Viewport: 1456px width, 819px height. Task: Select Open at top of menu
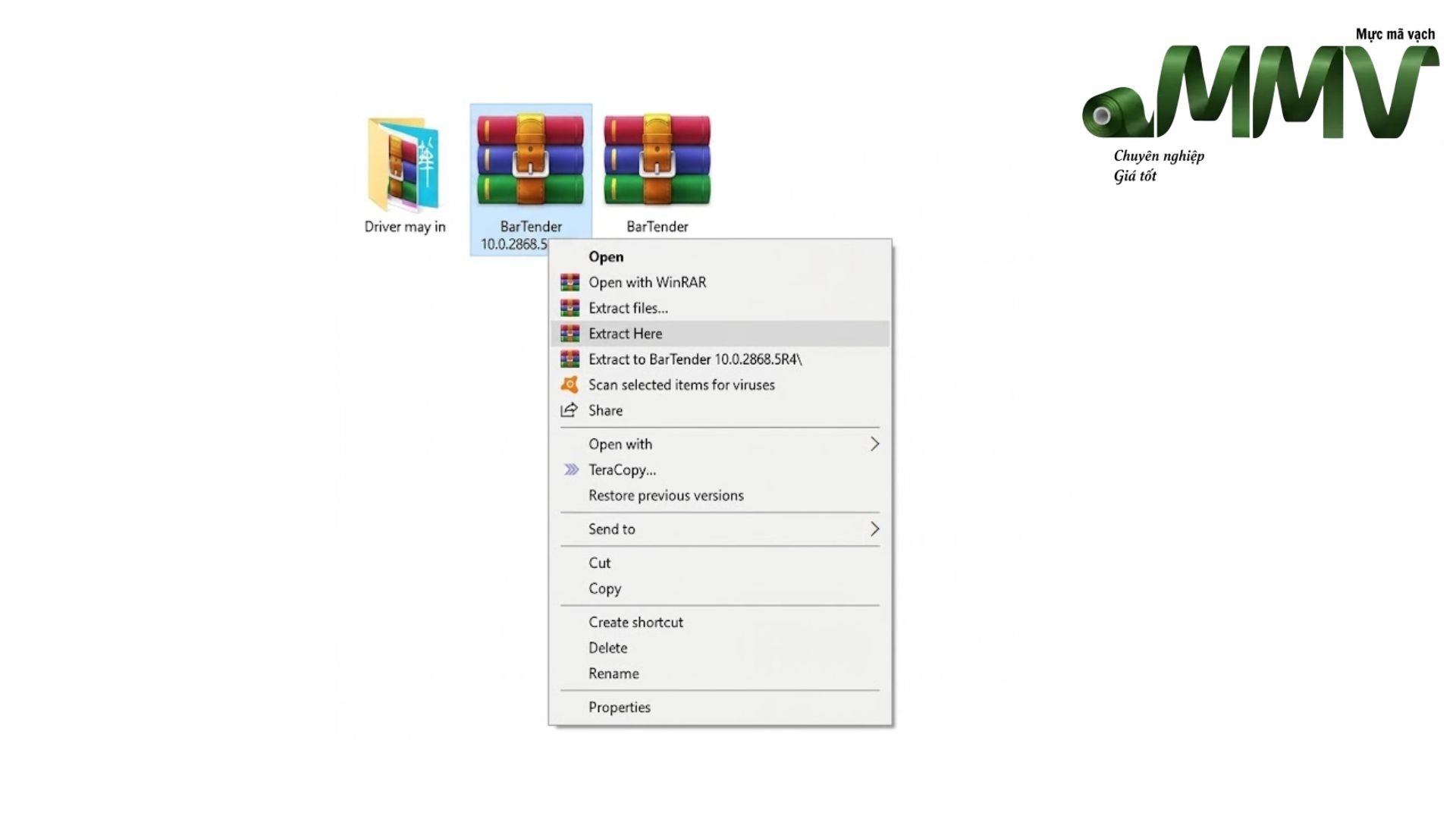click(x=720, y=257)
